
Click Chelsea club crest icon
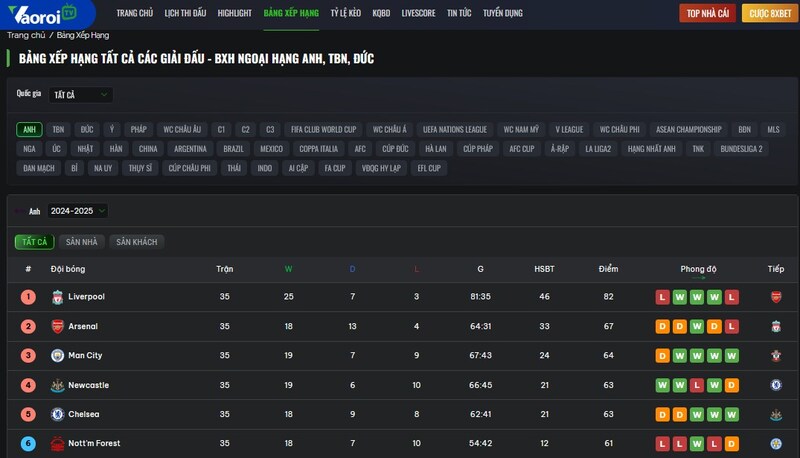tap(58, 414)
